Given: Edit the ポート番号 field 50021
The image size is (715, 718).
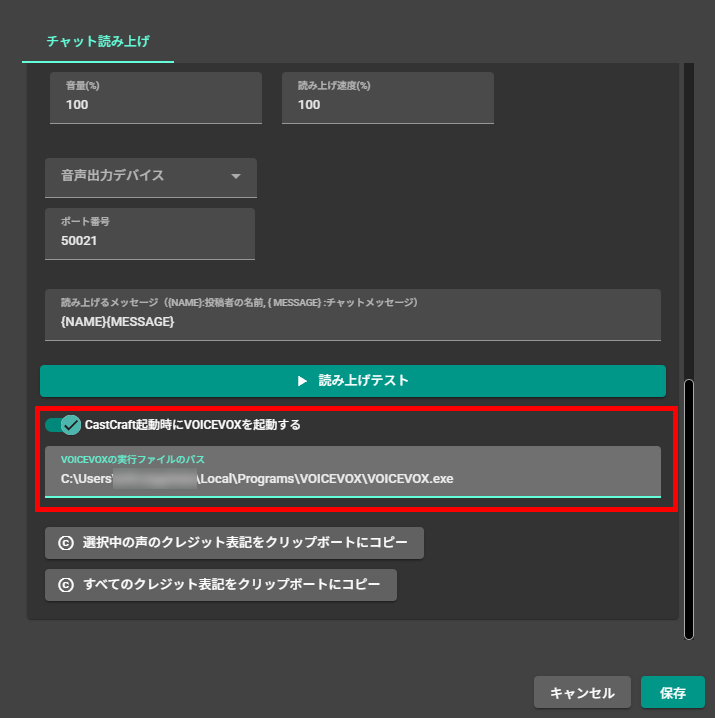Looking at the screenshot, I should pos(150,234).
